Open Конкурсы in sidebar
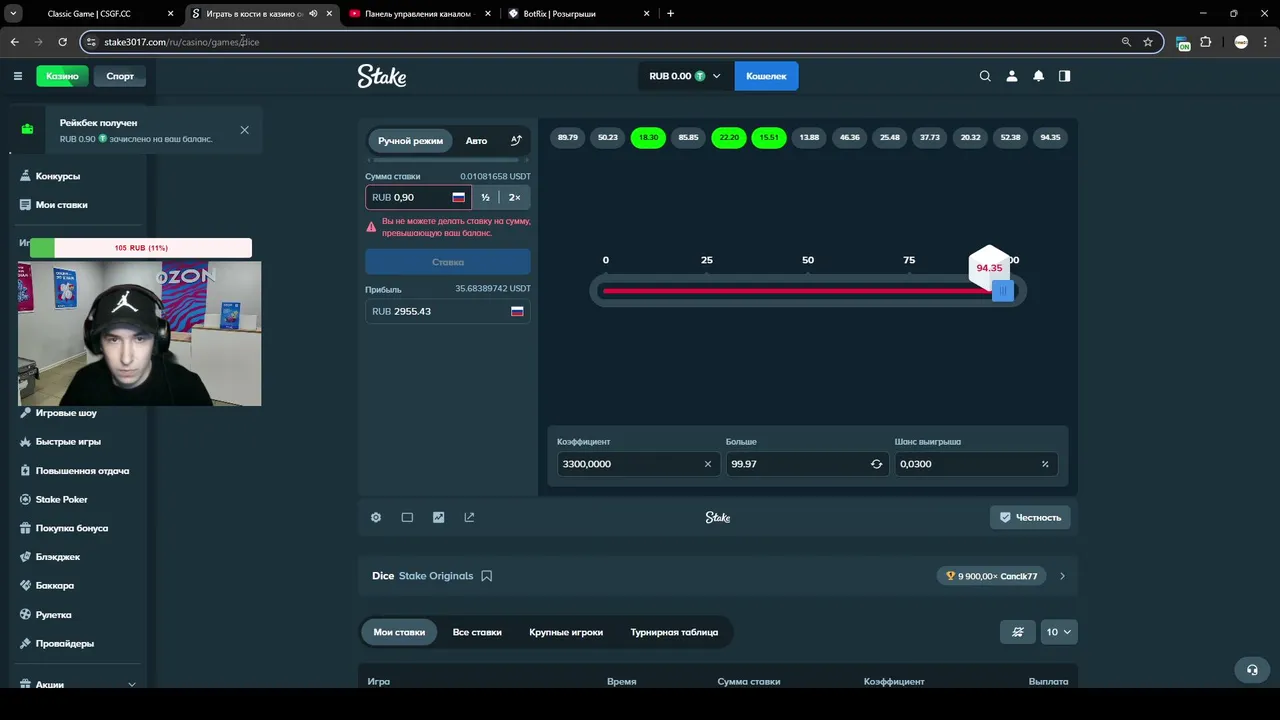The image size is (1280, 720). click(x=58, y=176)
